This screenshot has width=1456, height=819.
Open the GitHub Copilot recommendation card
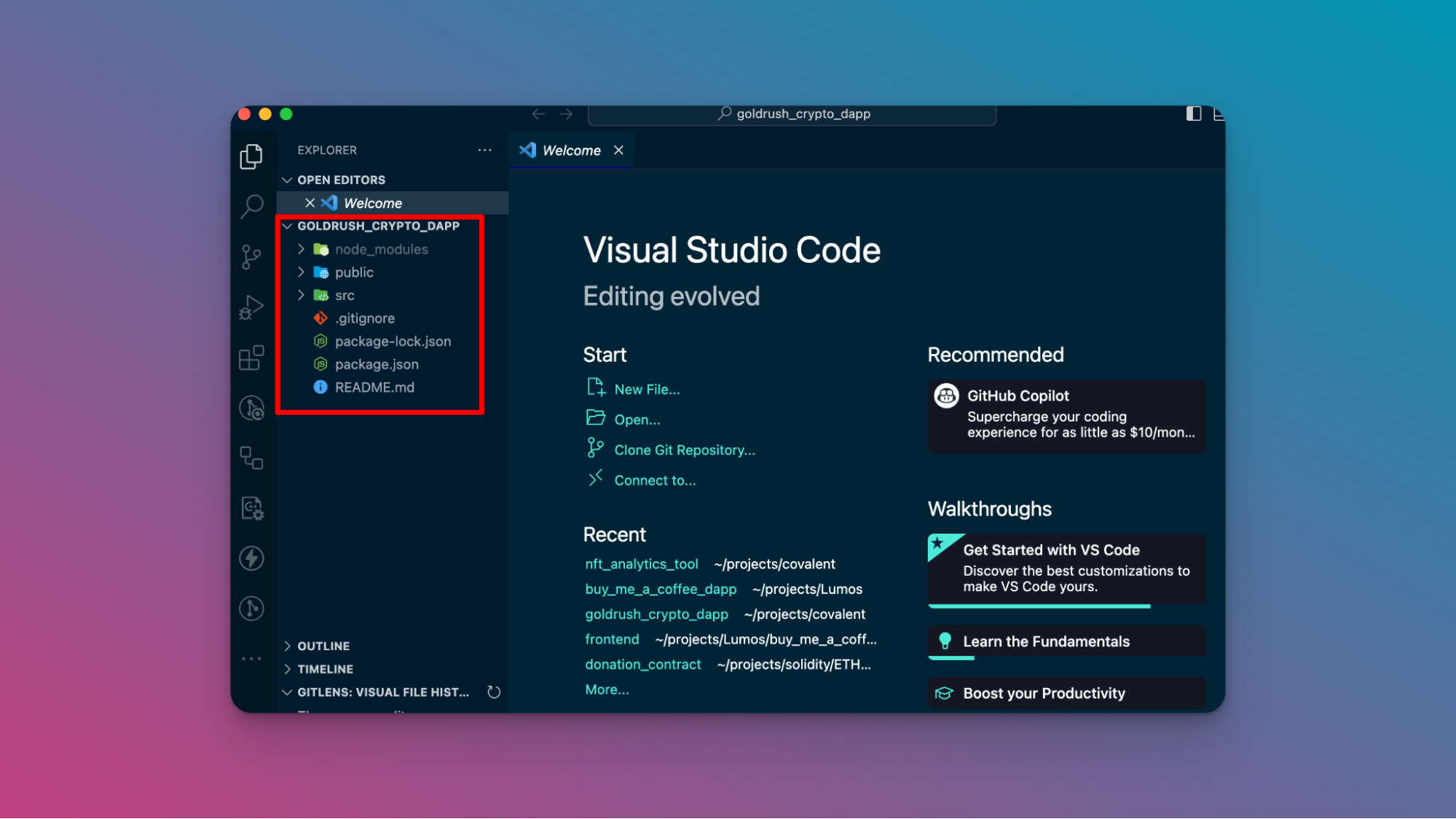click(1066, 417)
